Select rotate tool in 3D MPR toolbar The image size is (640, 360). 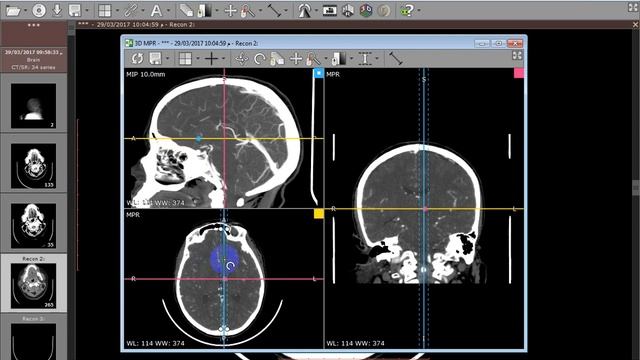click(260, 59)
